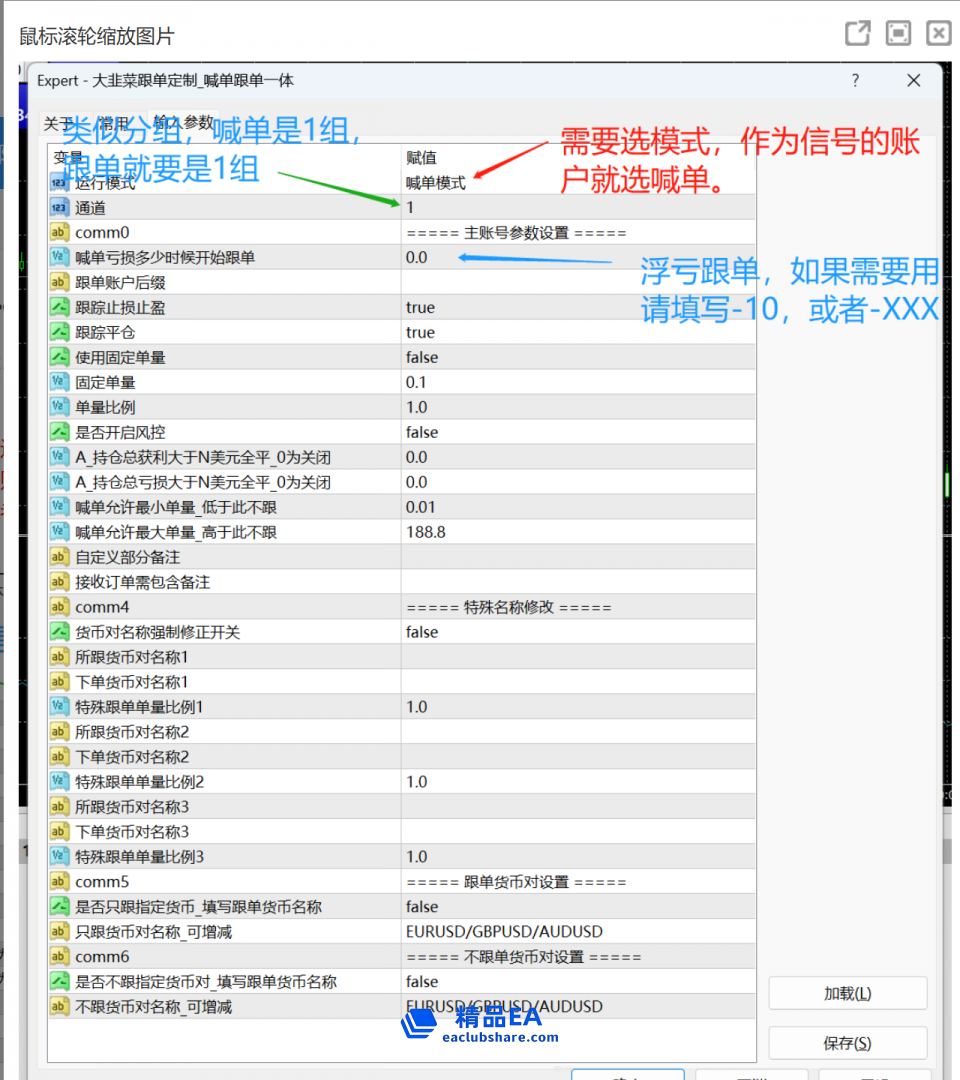960x1080 pixels.
Task: Open the false dropdown for 是否不跟指定货币对
Action: 500,981
